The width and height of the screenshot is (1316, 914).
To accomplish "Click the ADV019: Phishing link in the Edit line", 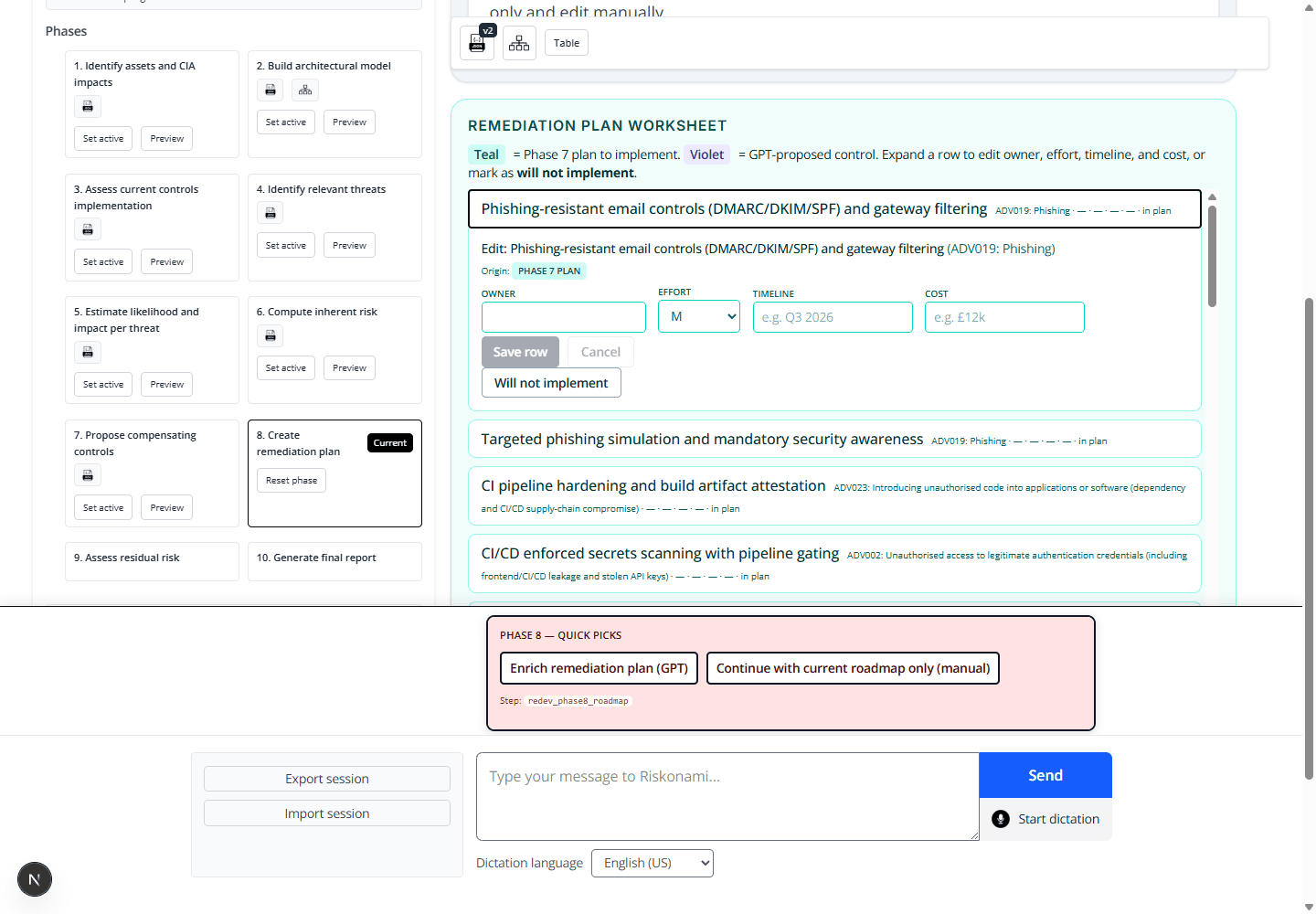I will 1001,249.
